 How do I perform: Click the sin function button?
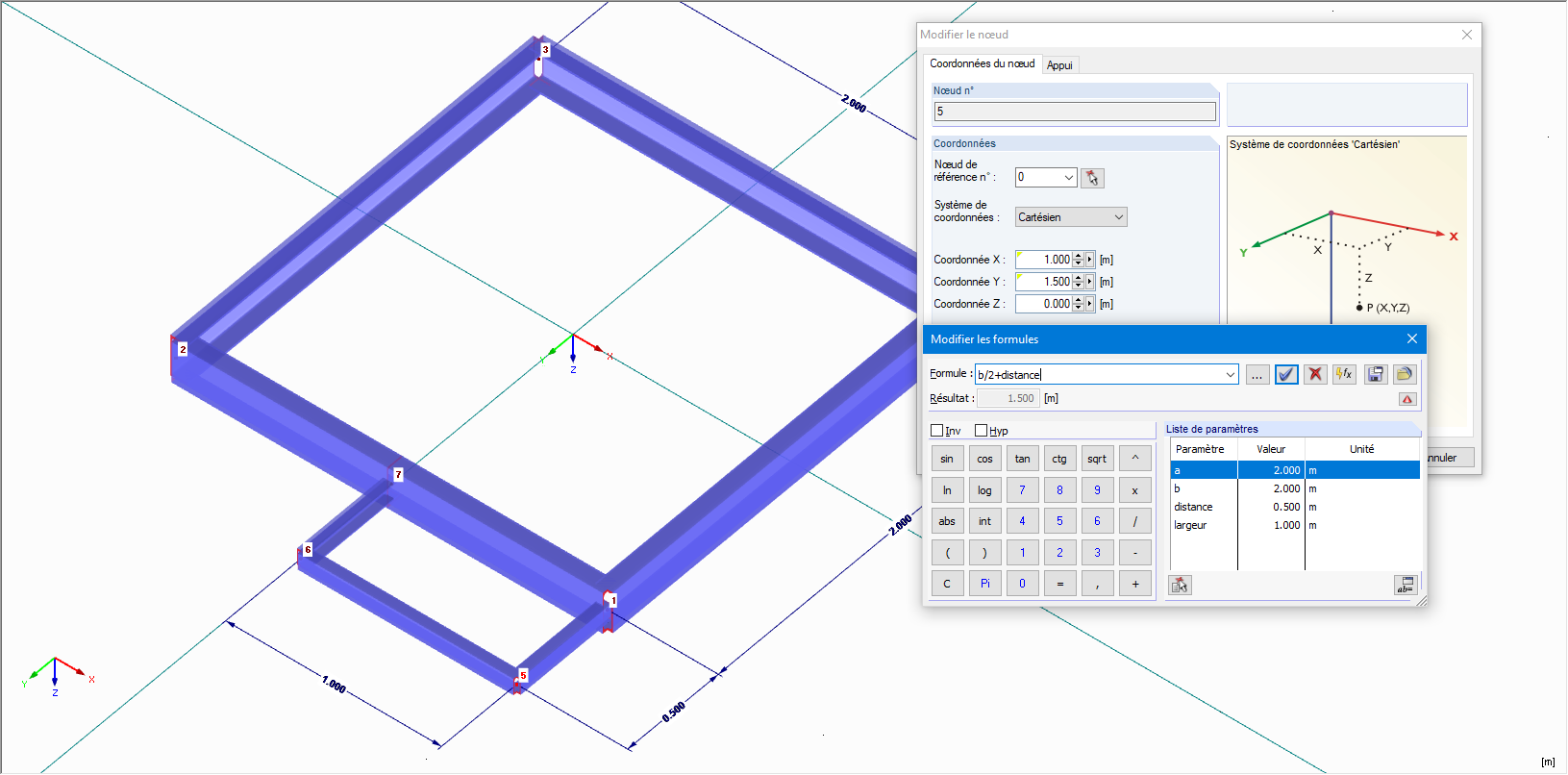947,459
